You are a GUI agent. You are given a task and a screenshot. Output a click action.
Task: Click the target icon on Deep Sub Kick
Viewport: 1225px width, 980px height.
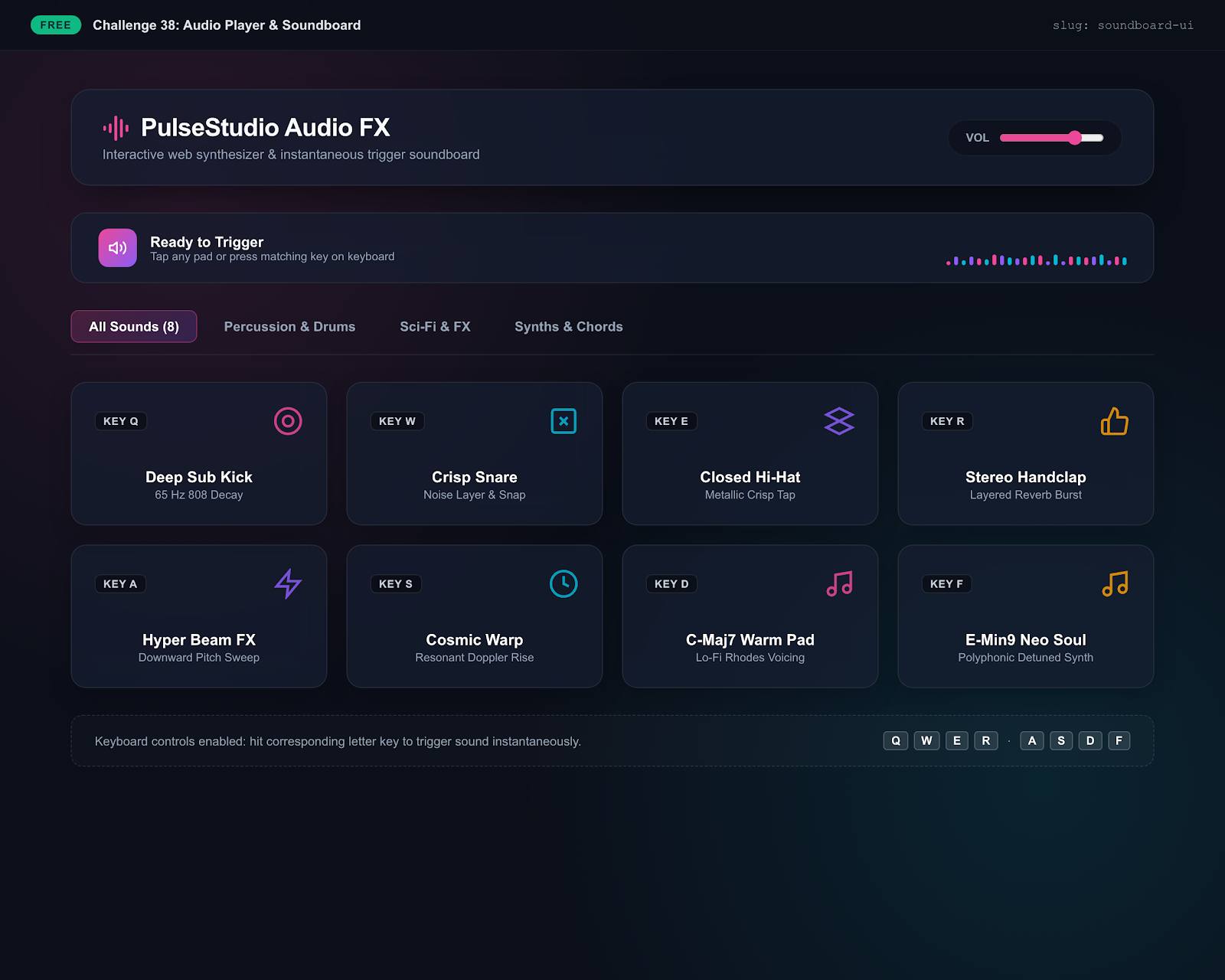point(288,421)
